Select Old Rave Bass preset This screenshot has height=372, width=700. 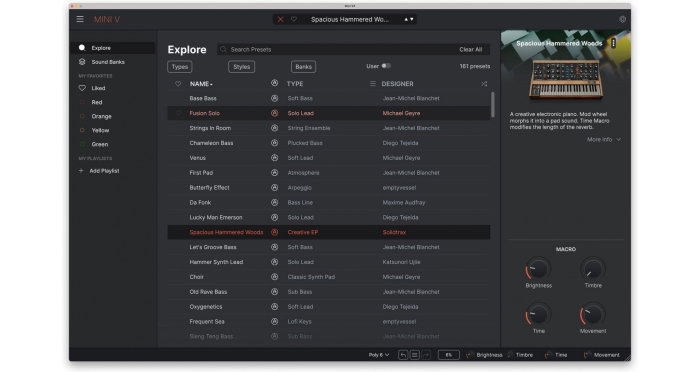click(329, 292)
